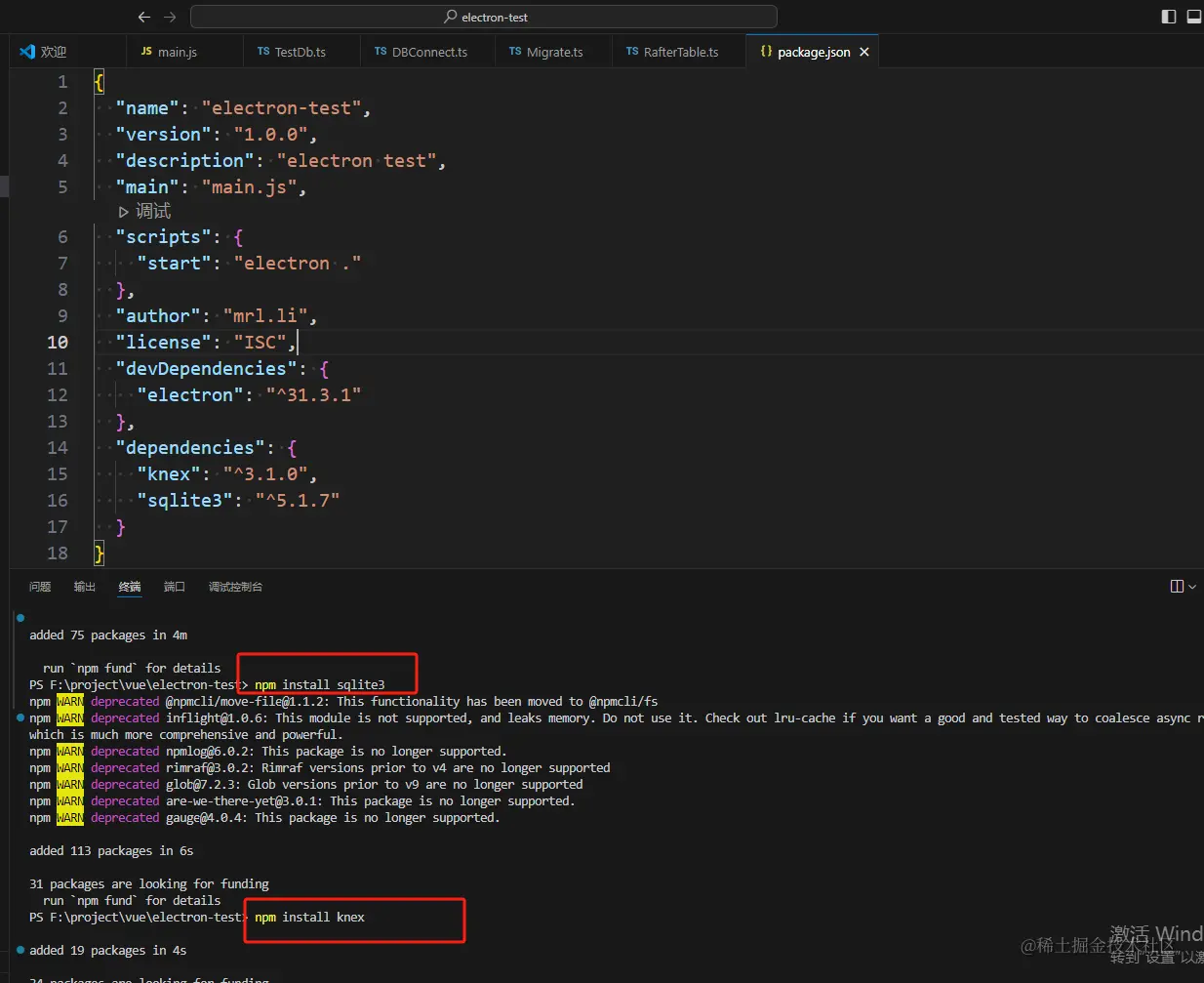Screen dimensions: 1204x983
Task: Open the 问题 problems panel tab
Action: pyautogui.click(x=40, y=587)
